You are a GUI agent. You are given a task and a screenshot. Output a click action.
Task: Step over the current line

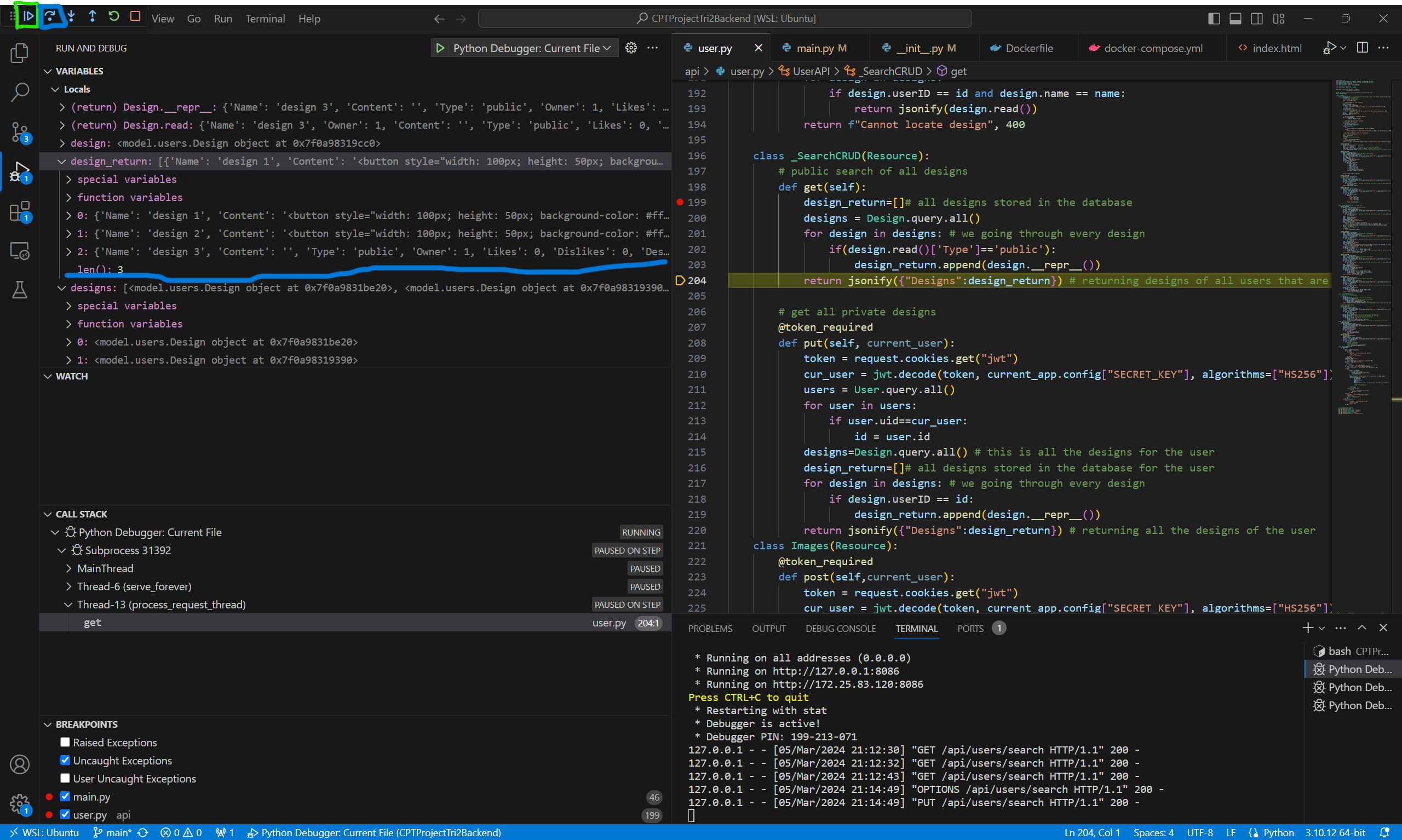coord(50,16)
